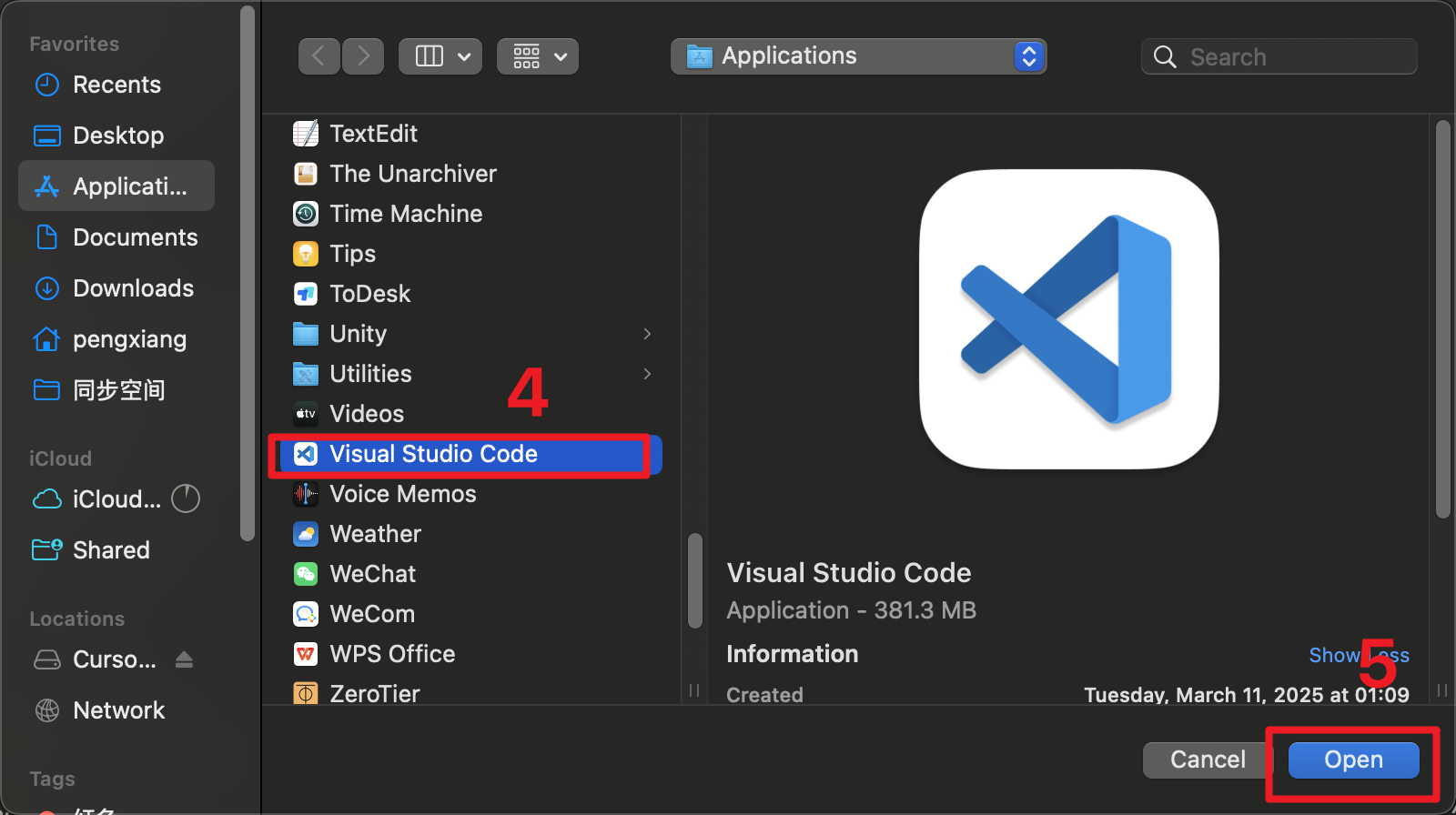The width and height of the screenshot is (1456, 815).
Task: Open the column view mode dropdown
Action: 440,56
